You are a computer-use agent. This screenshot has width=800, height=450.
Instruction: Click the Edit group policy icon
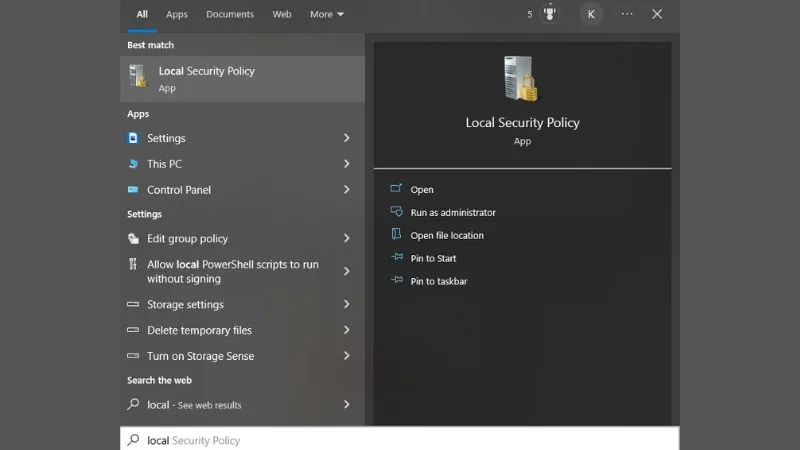click(133, 238)
